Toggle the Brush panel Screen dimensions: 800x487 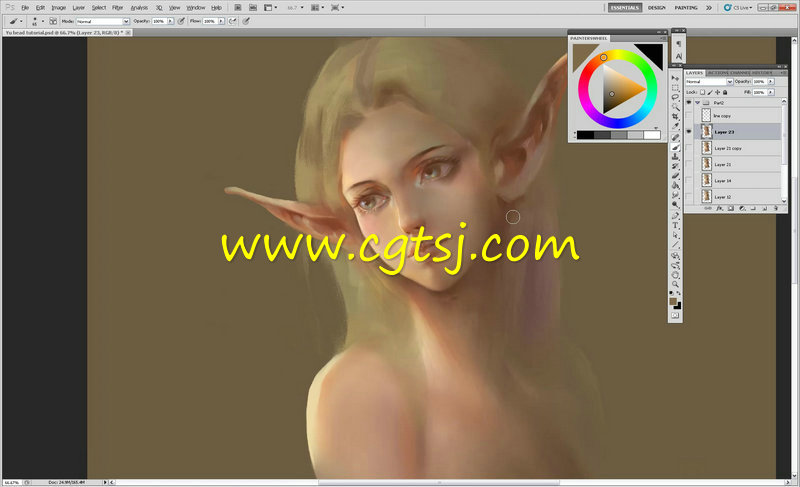point(53,21)
